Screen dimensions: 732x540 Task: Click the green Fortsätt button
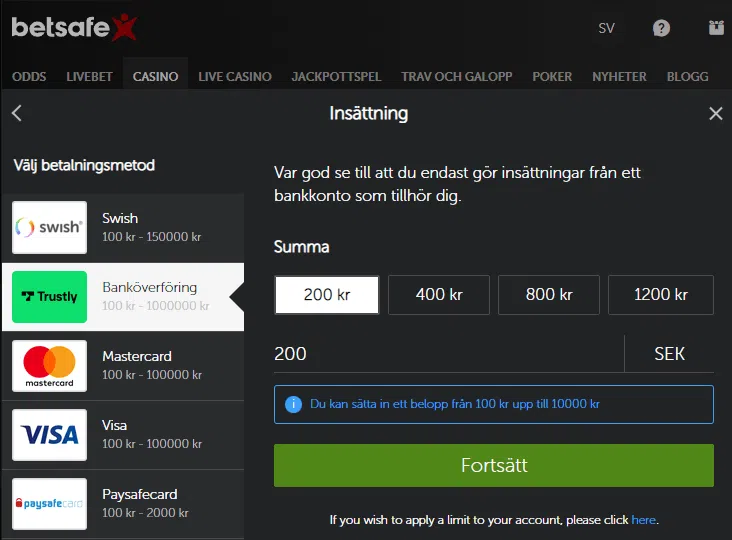click(494, 465)
